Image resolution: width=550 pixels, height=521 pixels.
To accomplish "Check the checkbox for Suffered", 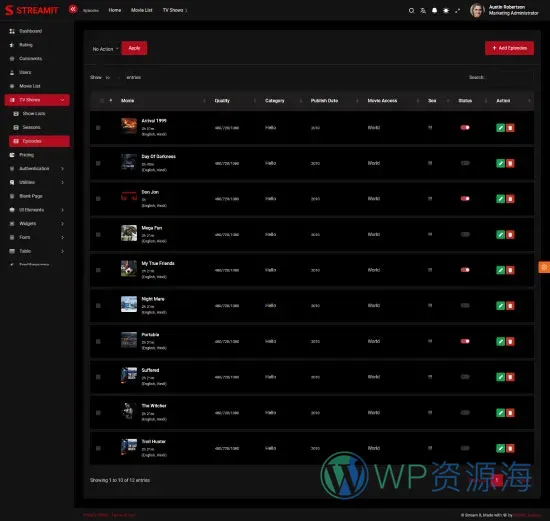I will [x=98, y=377].
